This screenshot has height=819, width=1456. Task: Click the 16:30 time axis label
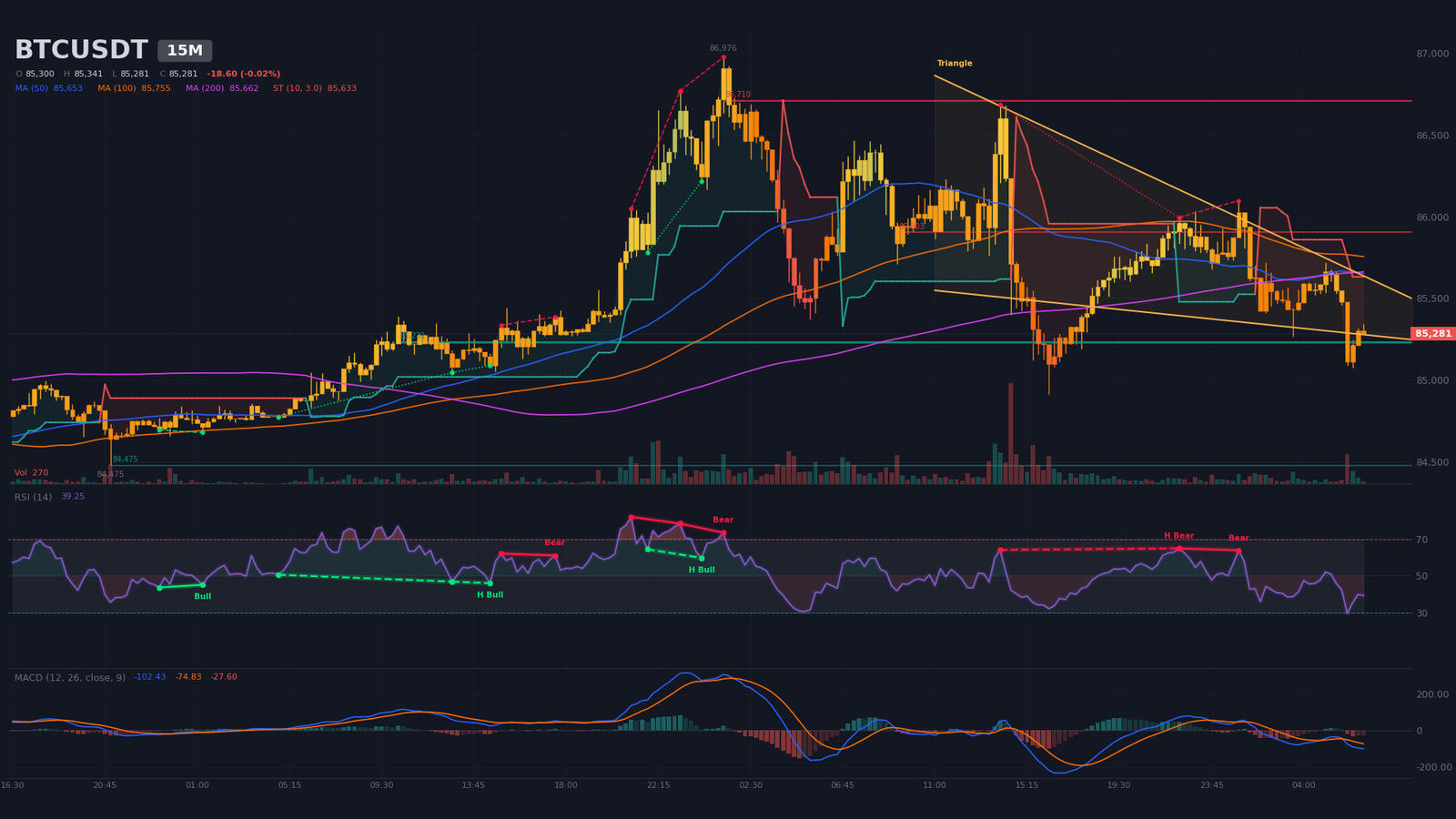(x=13, y=785)
